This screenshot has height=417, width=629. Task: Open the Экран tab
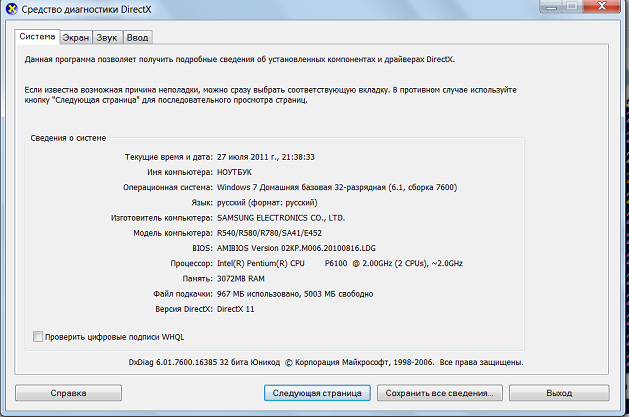(76, 37)
